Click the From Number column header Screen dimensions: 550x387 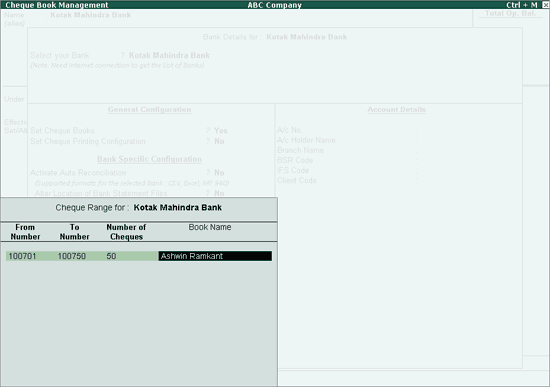point(25,232)
